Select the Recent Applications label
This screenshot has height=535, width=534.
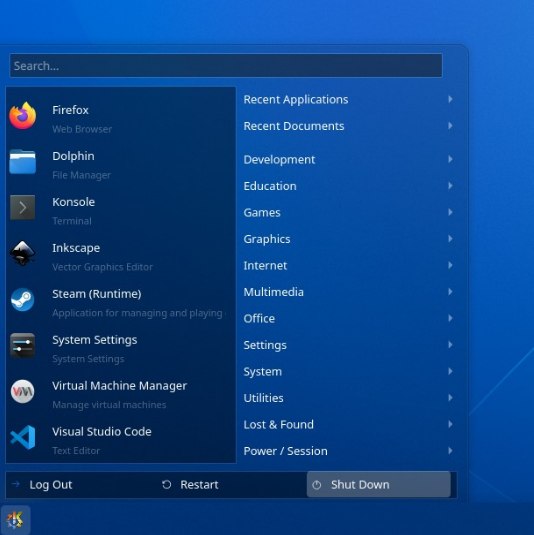pos(296,100)
